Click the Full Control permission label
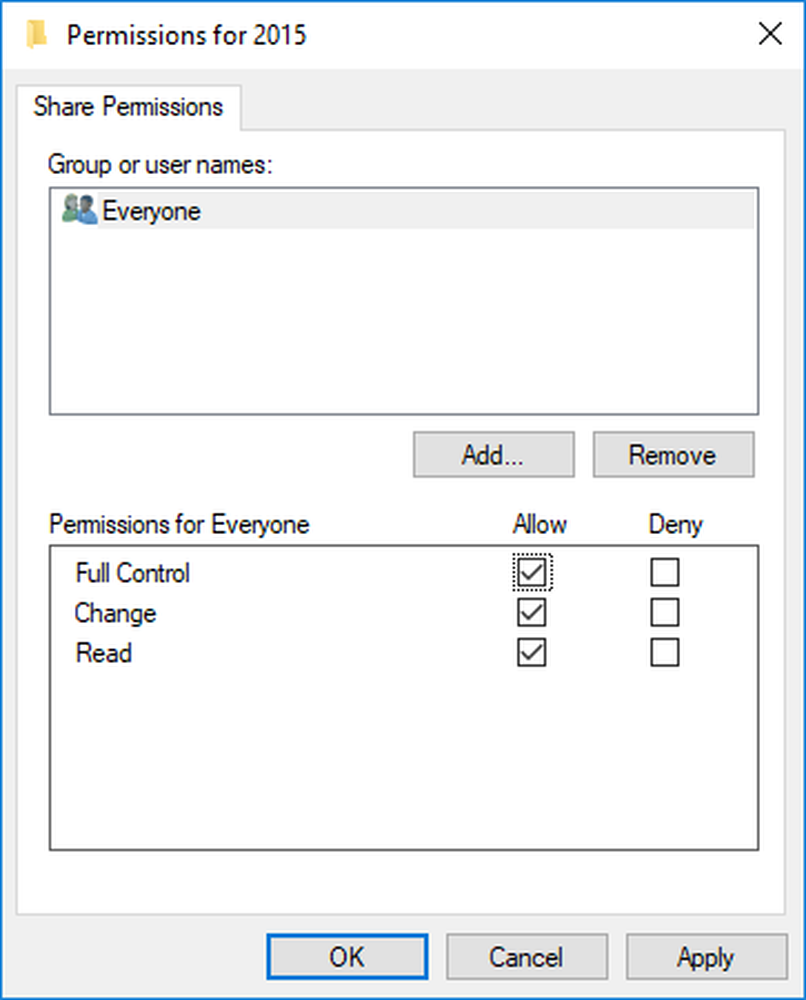 coord(132,574)
